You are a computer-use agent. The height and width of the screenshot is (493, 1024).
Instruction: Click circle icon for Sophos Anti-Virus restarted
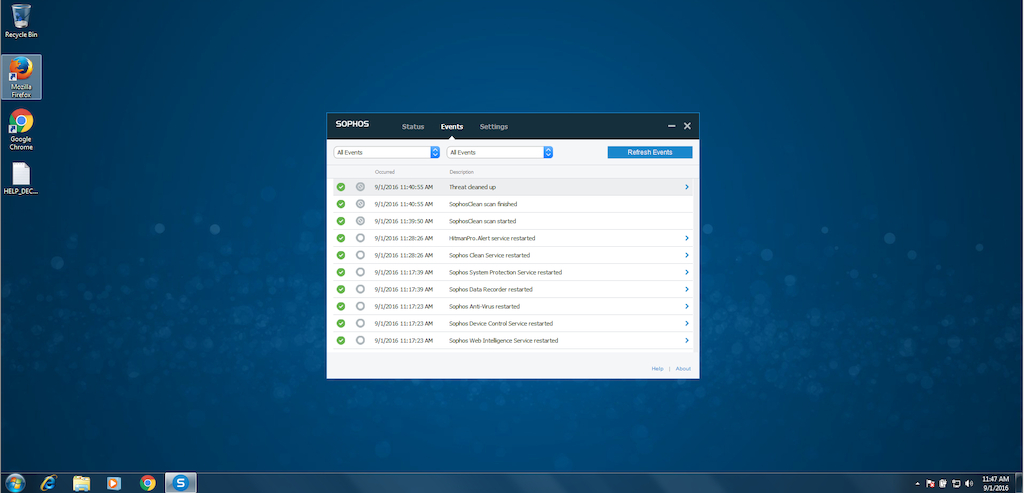pyautogui.click(x=360, y=306)
